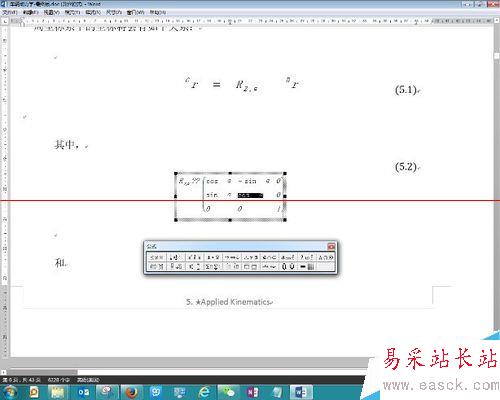The width and height of the screenshot is (500, 400).
Task: Open the View menu (视图)
Action: point(51,12)
